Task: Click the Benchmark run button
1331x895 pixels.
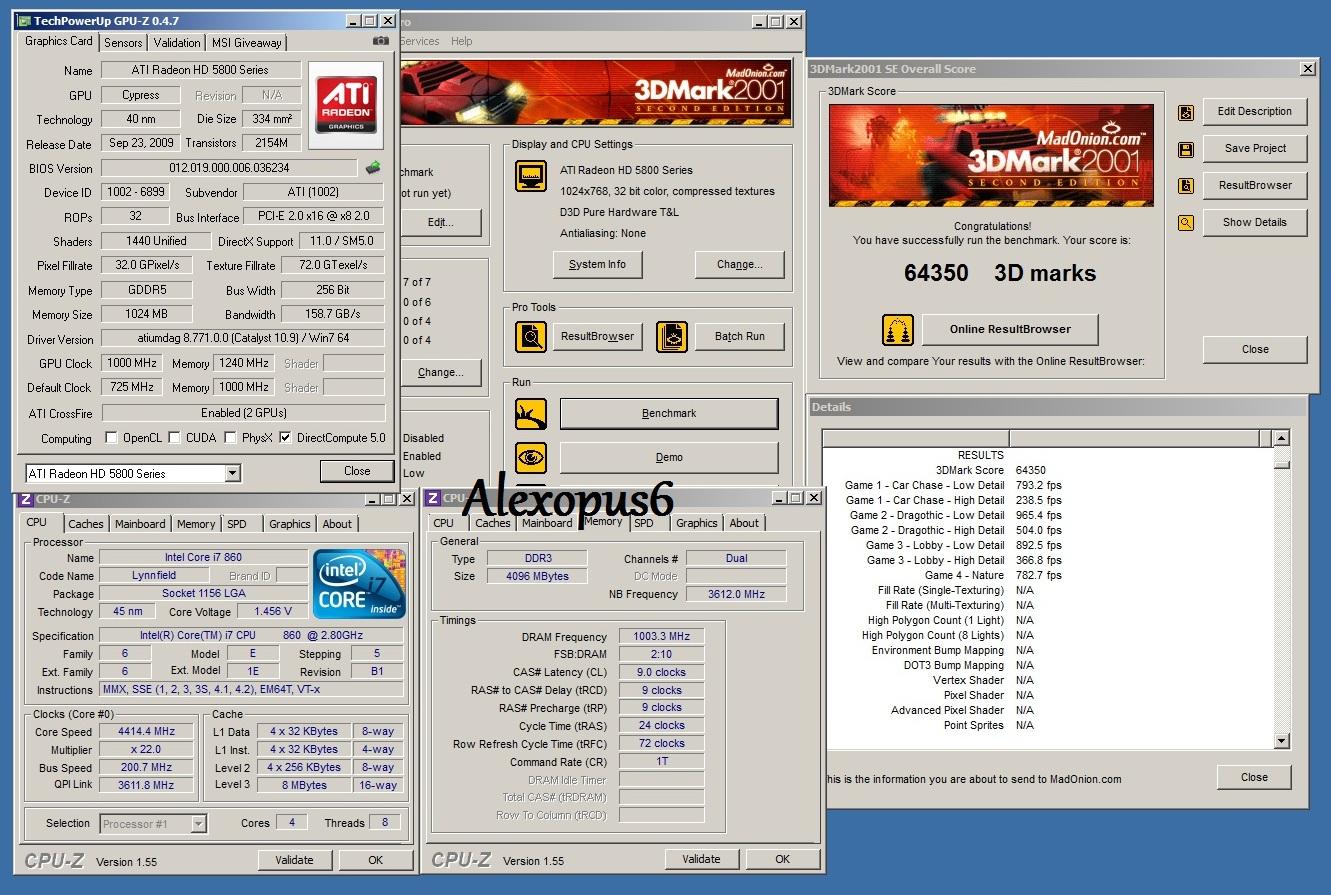Action: [x=669, y=413]
